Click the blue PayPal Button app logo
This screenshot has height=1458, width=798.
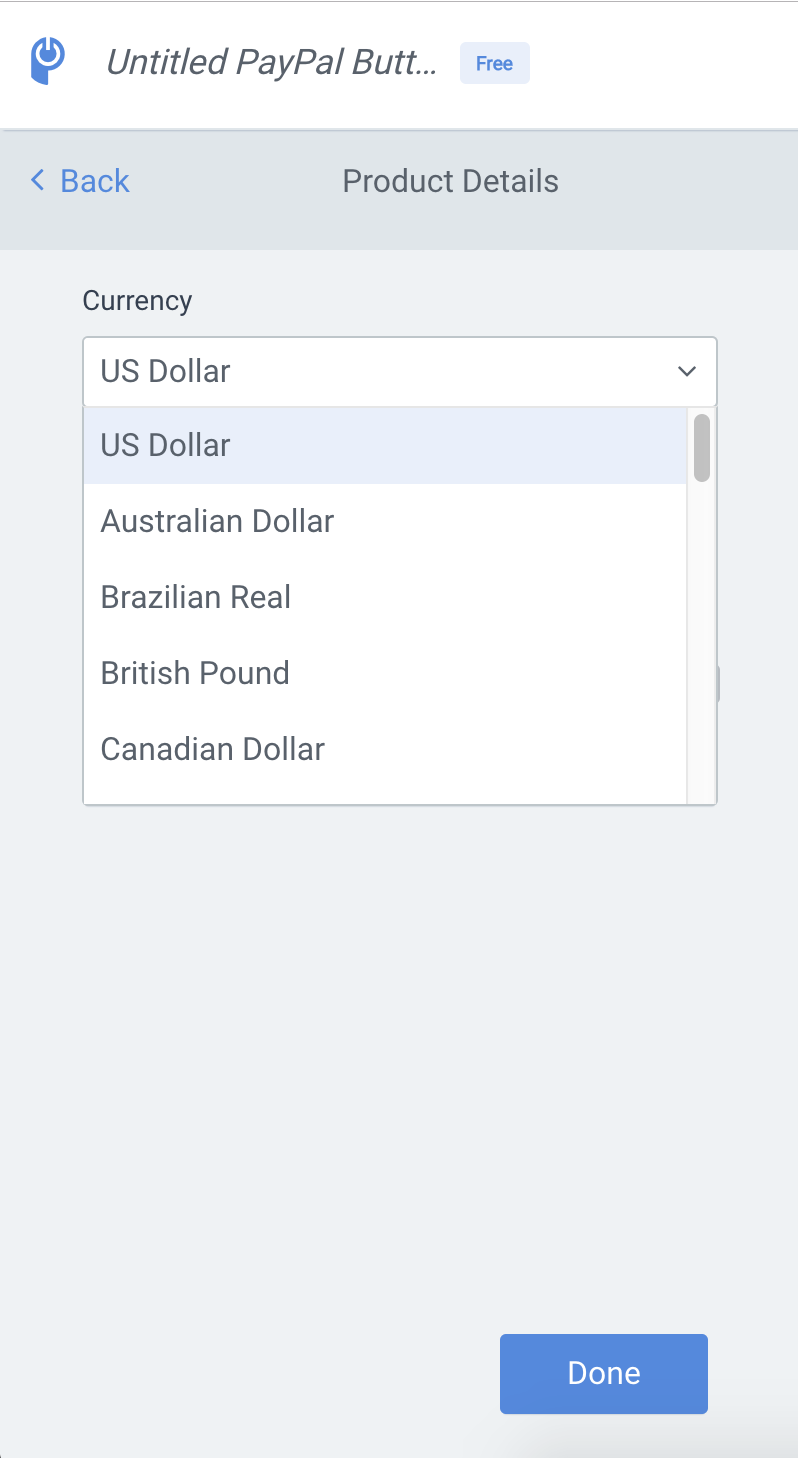(x=47, y=60)
